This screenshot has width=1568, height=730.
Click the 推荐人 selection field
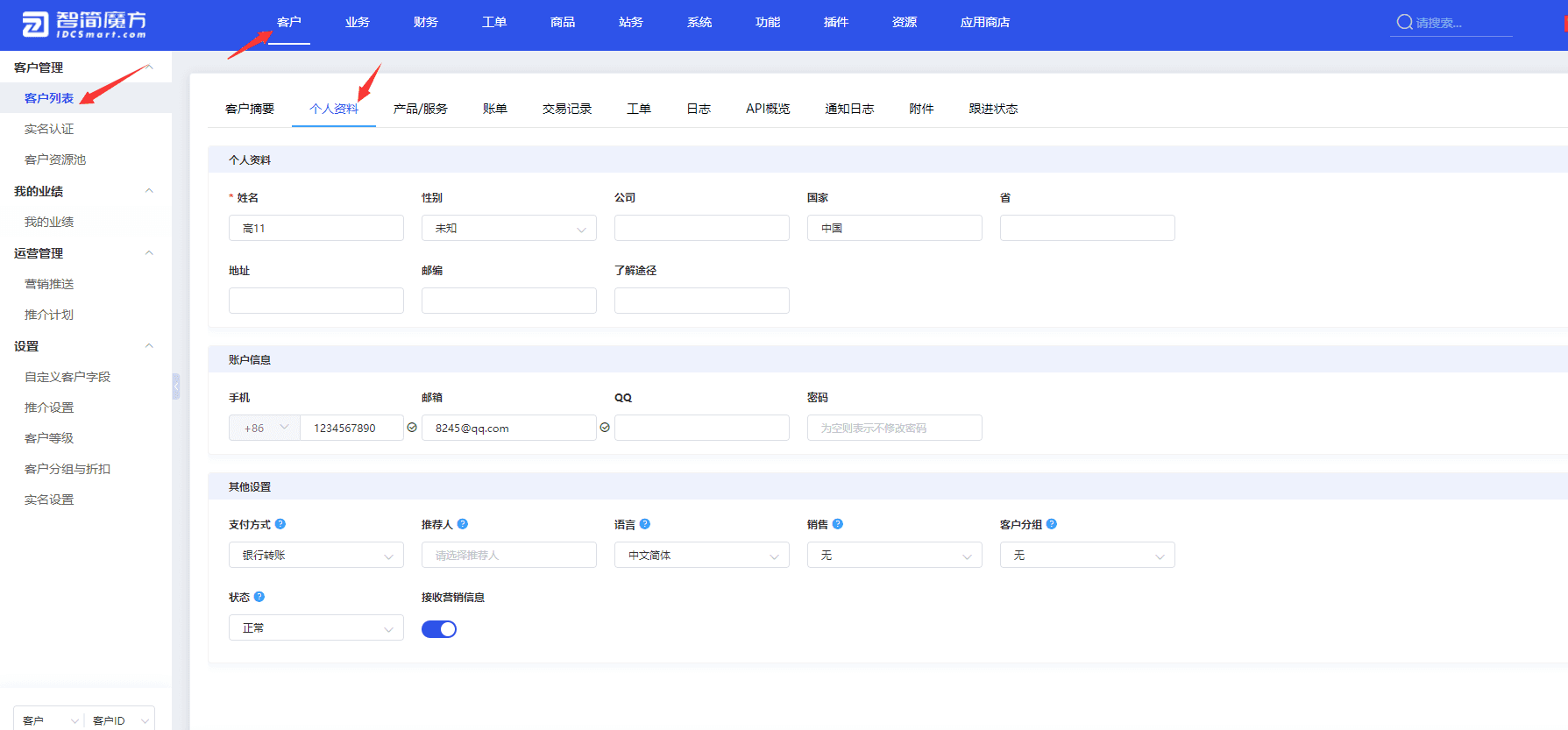pos(509,555)
